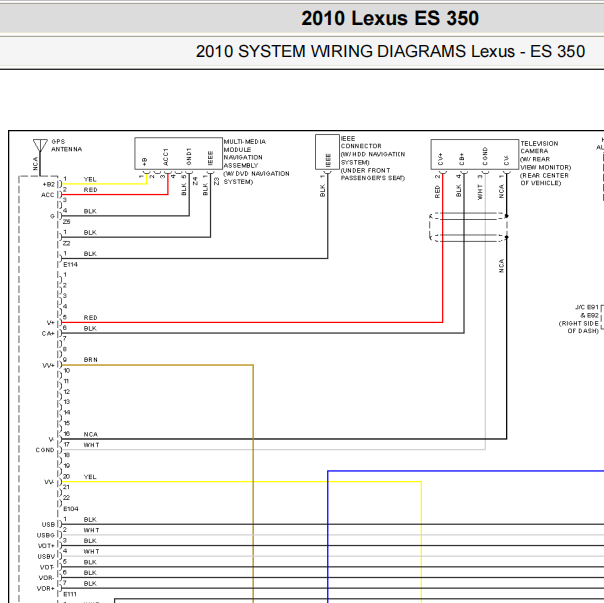This screenshot has width=604, height=603.
Task: Click the "E104" connector label
Action: (x=71, y=509)
